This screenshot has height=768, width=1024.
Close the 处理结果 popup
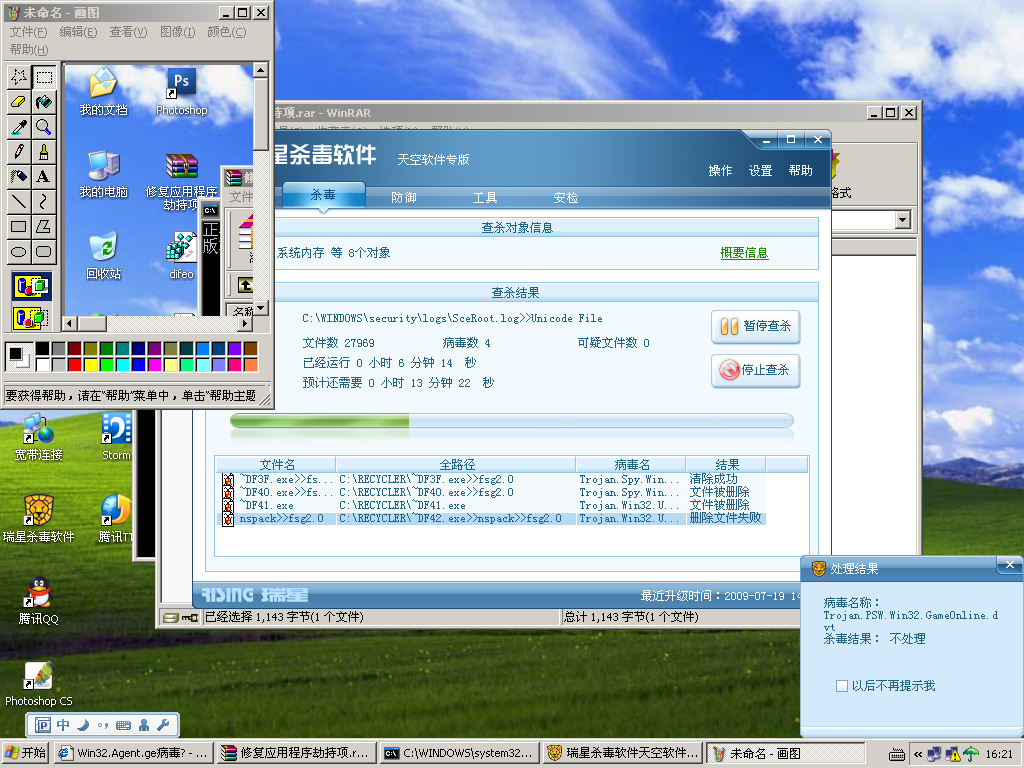coord(1010,565)
